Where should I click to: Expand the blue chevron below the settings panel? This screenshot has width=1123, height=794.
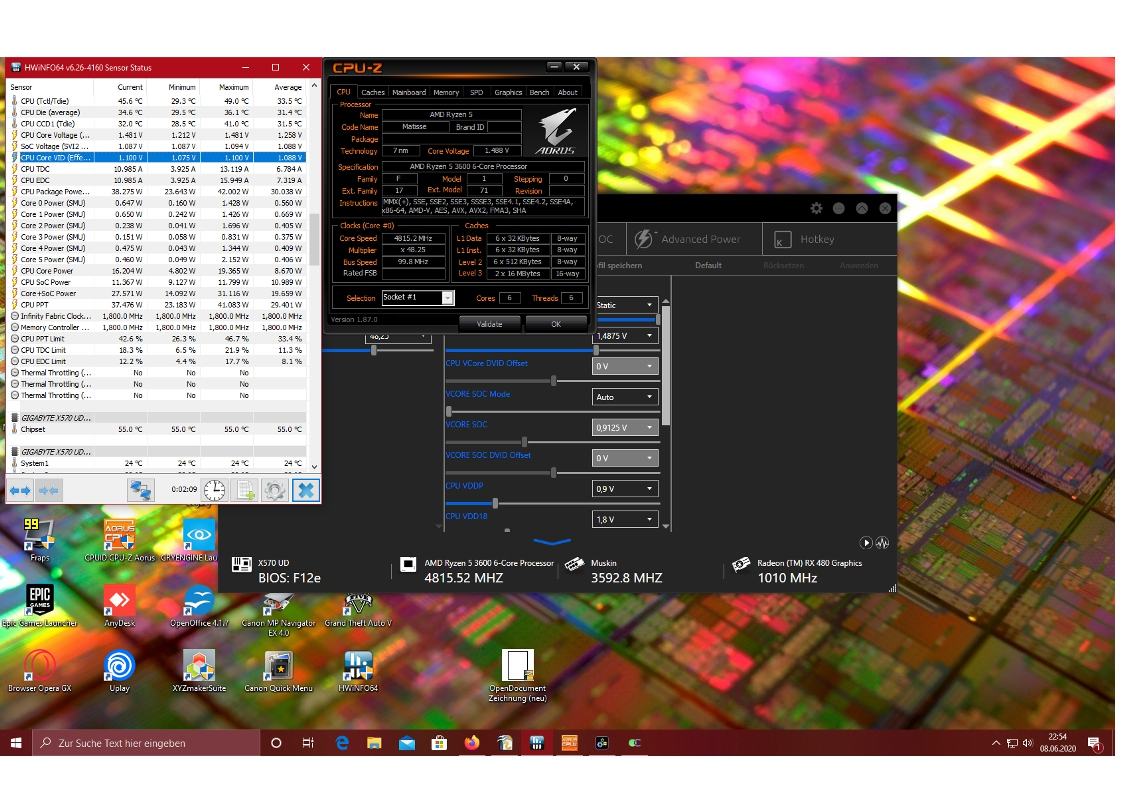pos(552,542)
